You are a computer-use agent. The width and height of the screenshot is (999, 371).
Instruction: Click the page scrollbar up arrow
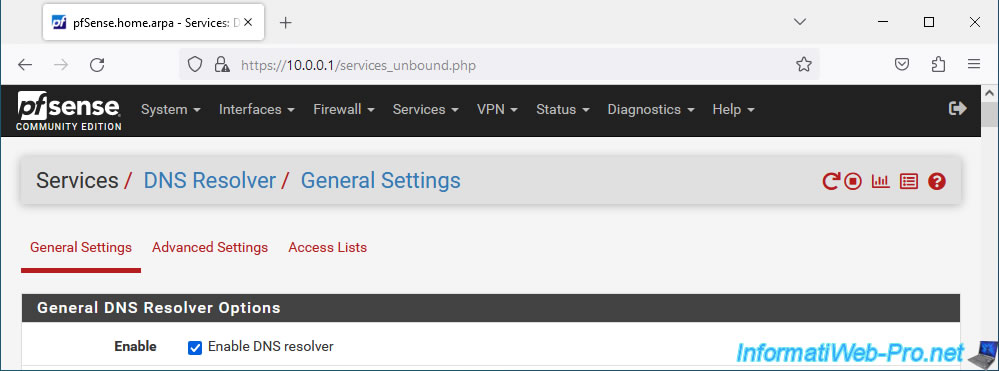click(x=989, y=94)
